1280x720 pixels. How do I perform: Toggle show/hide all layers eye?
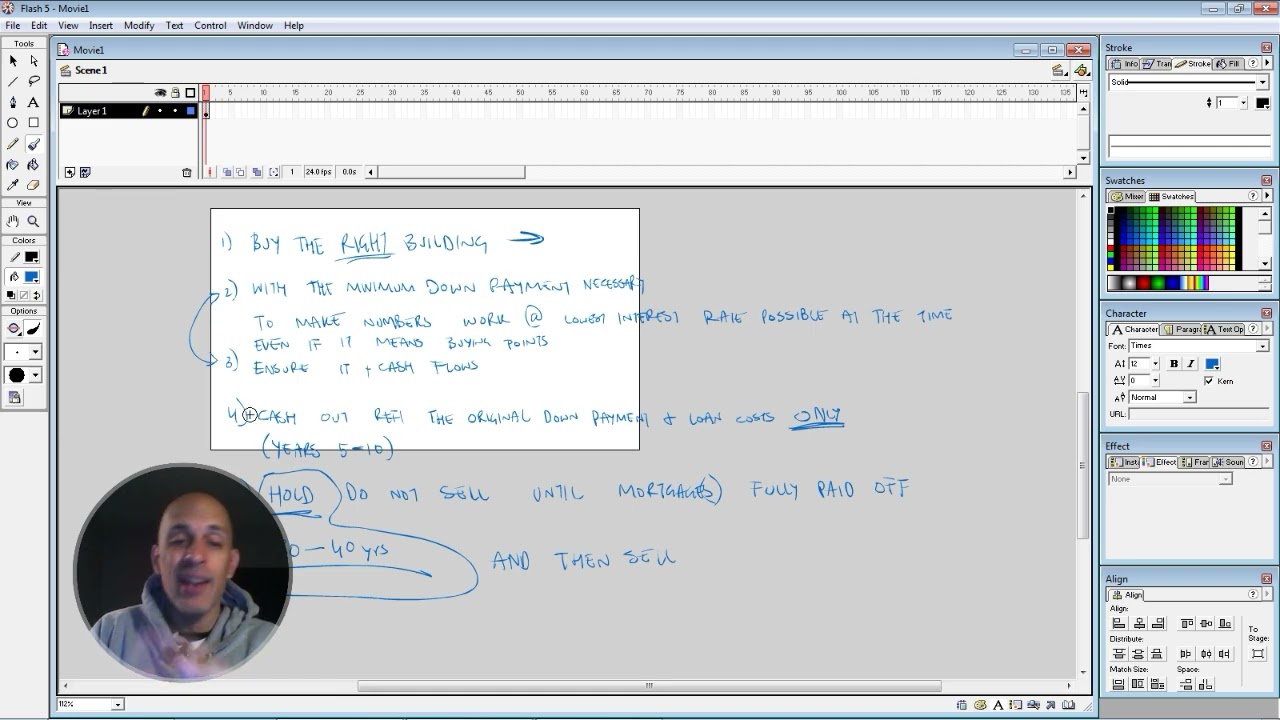pyautogui.click(x=160, y=93)
